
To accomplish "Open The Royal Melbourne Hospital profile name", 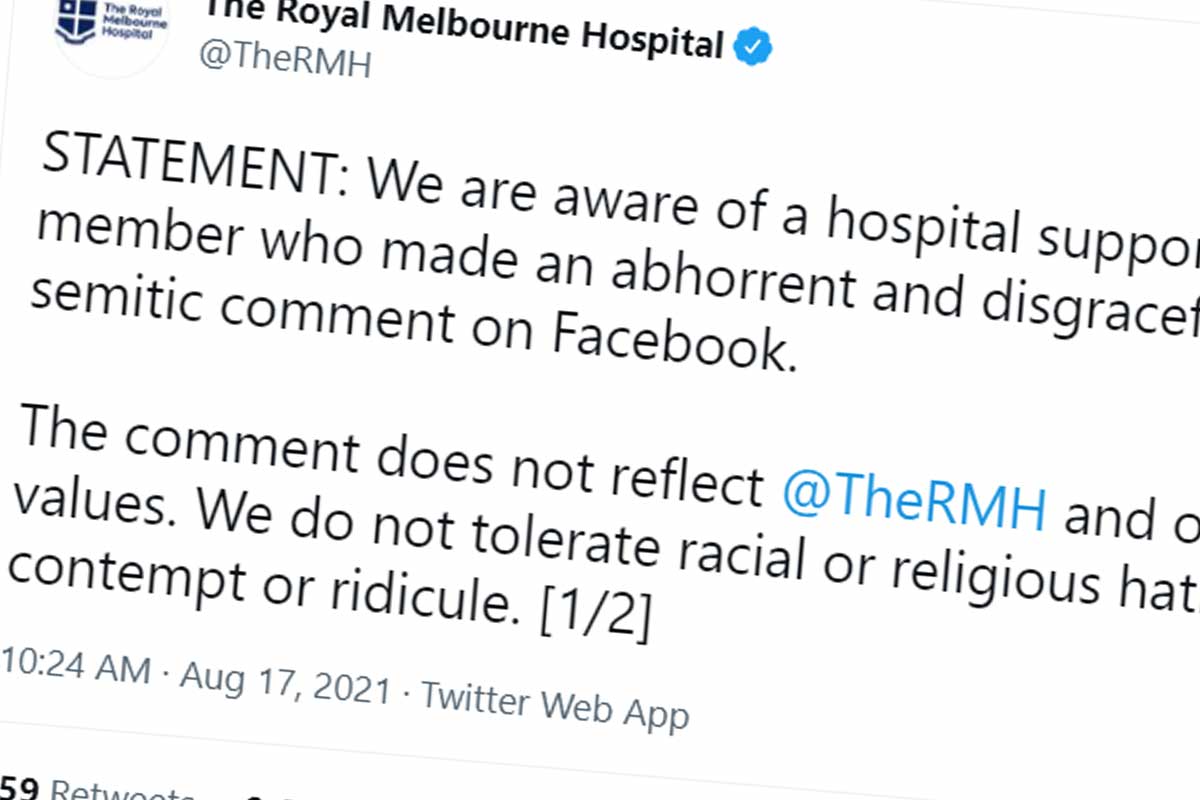I will [x=463, y=31].
